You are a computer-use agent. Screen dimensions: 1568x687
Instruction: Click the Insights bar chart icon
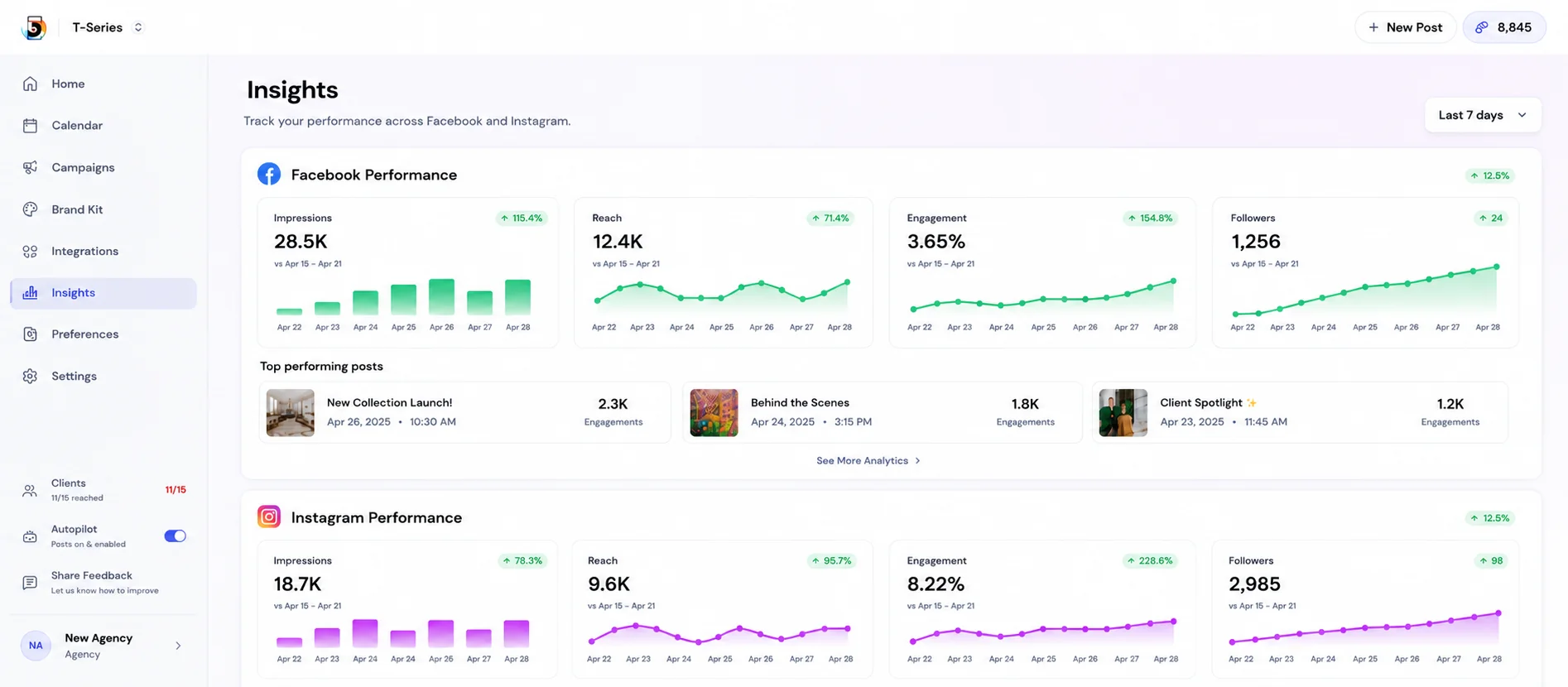pyautogui.click(x=31, y=293)
